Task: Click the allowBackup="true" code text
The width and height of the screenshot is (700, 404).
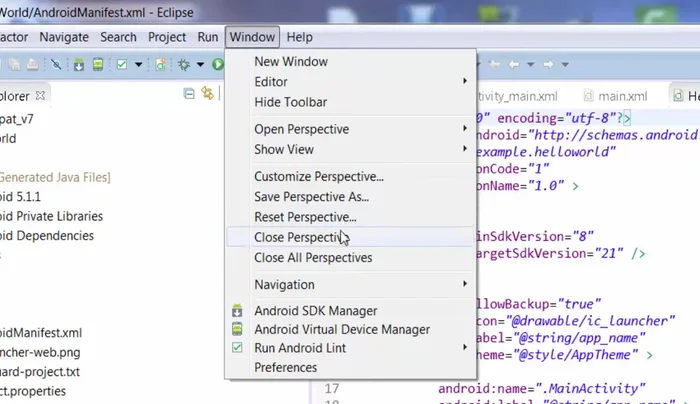Action: pyautogui.click(x=539, y=304)
